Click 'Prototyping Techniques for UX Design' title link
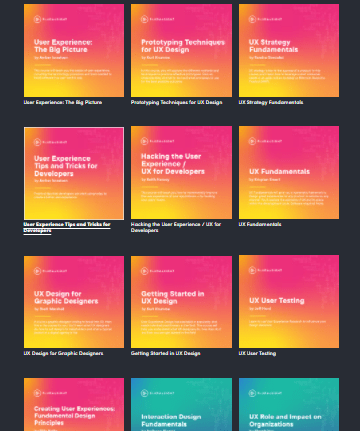 click(176, 102)
